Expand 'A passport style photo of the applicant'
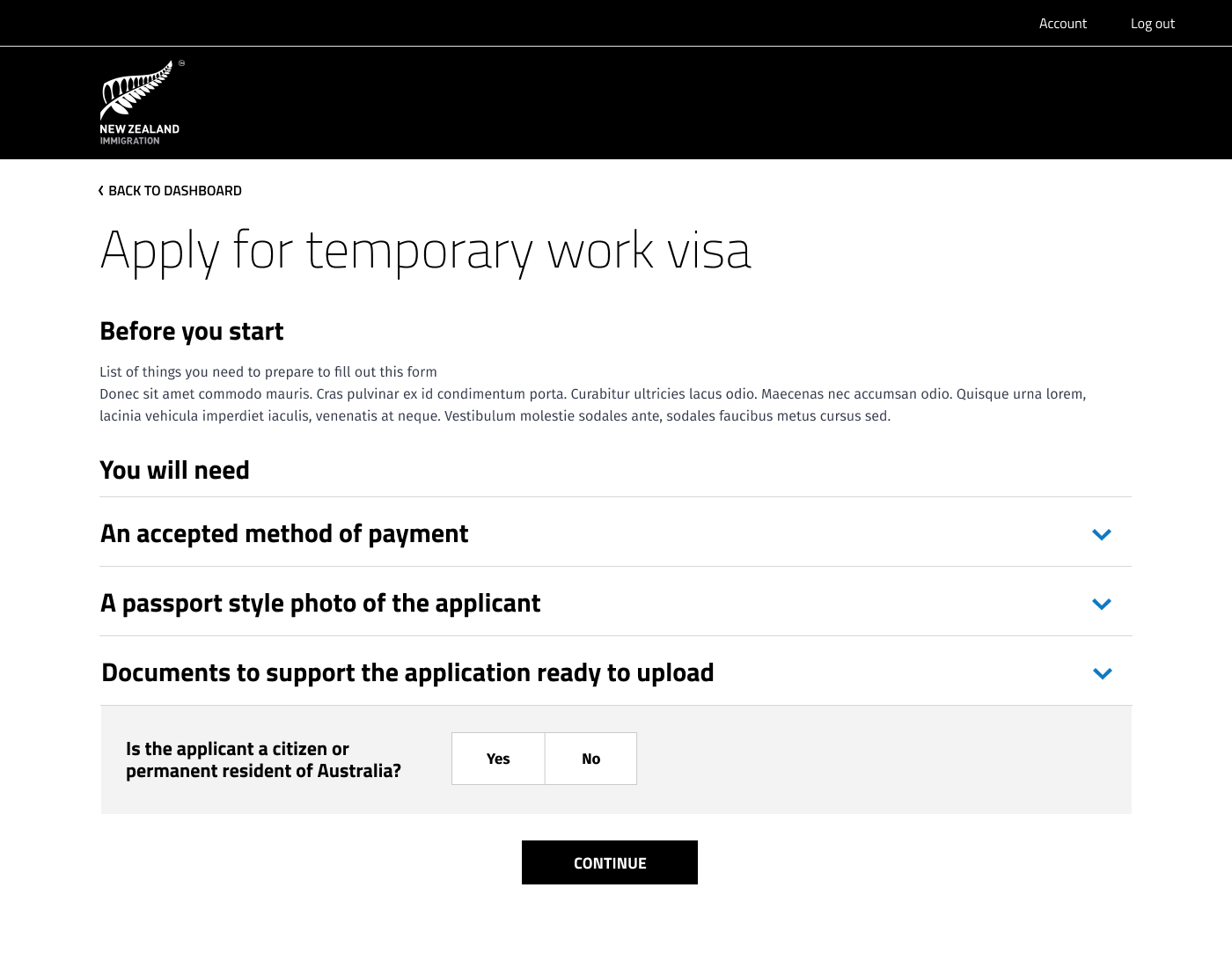The image size is (1232, 961). point(320,604)
